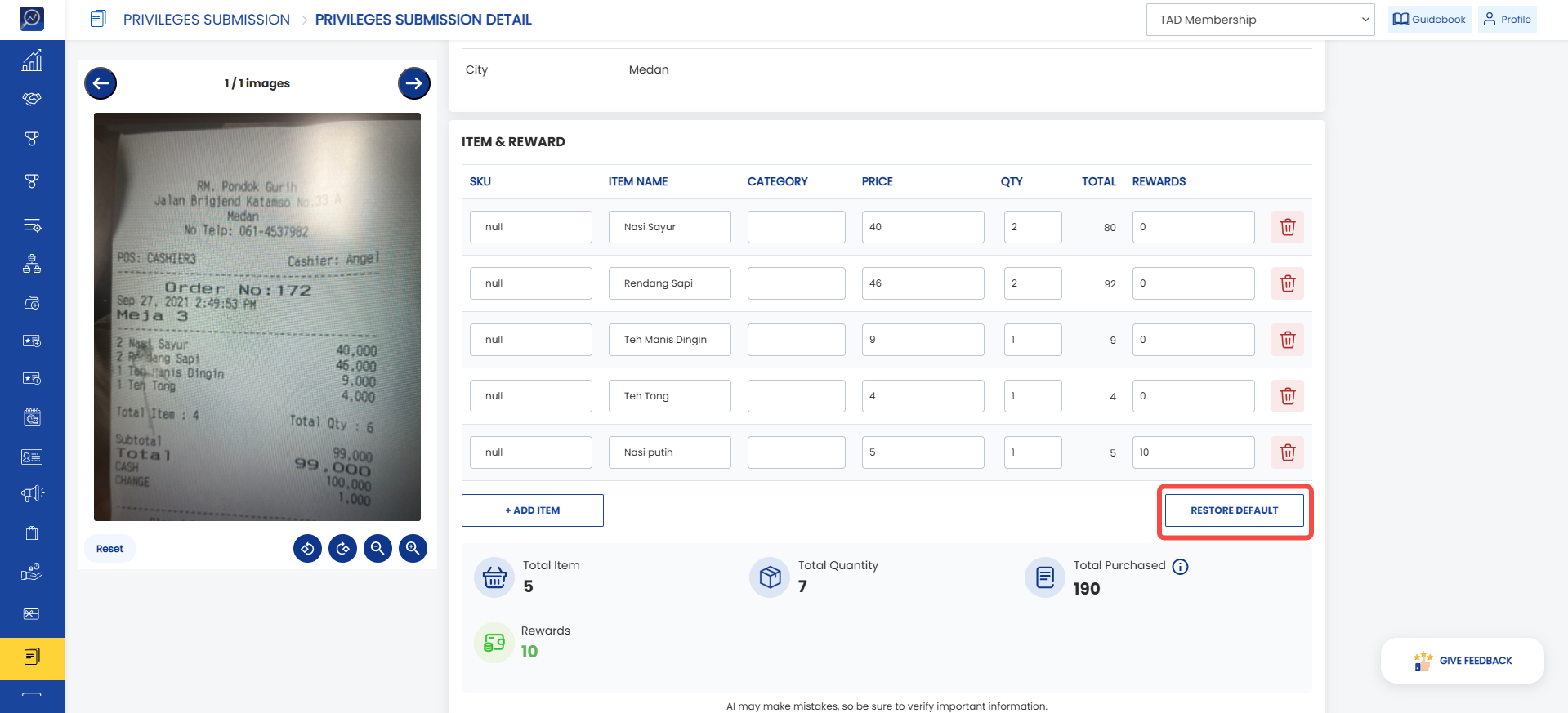Open the list settings sidebar icon

pos(32,225)
